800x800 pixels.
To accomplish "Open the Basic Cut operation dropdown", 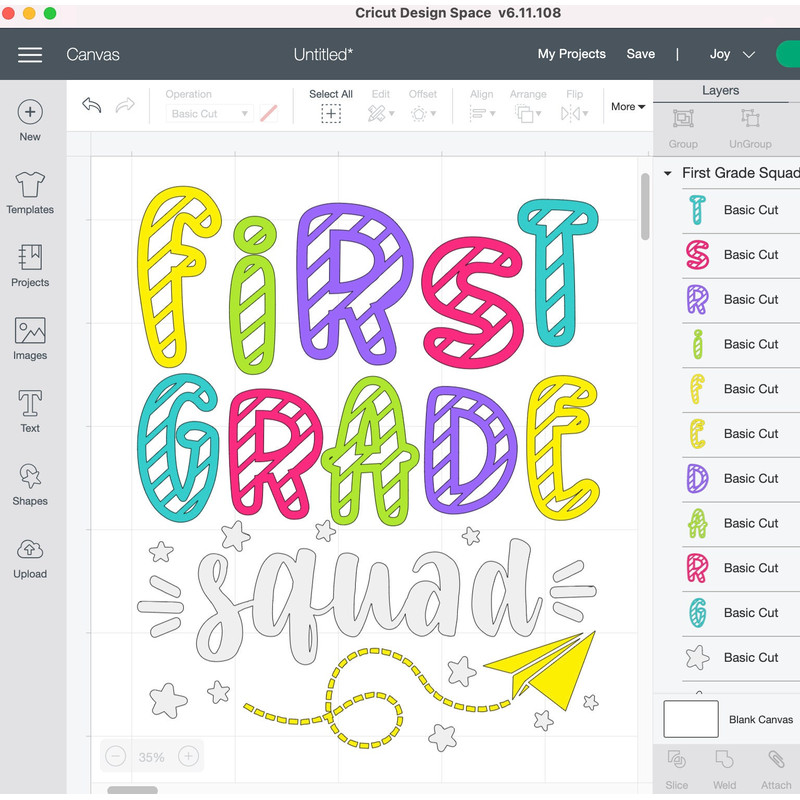I will click(x=209, y=113).
